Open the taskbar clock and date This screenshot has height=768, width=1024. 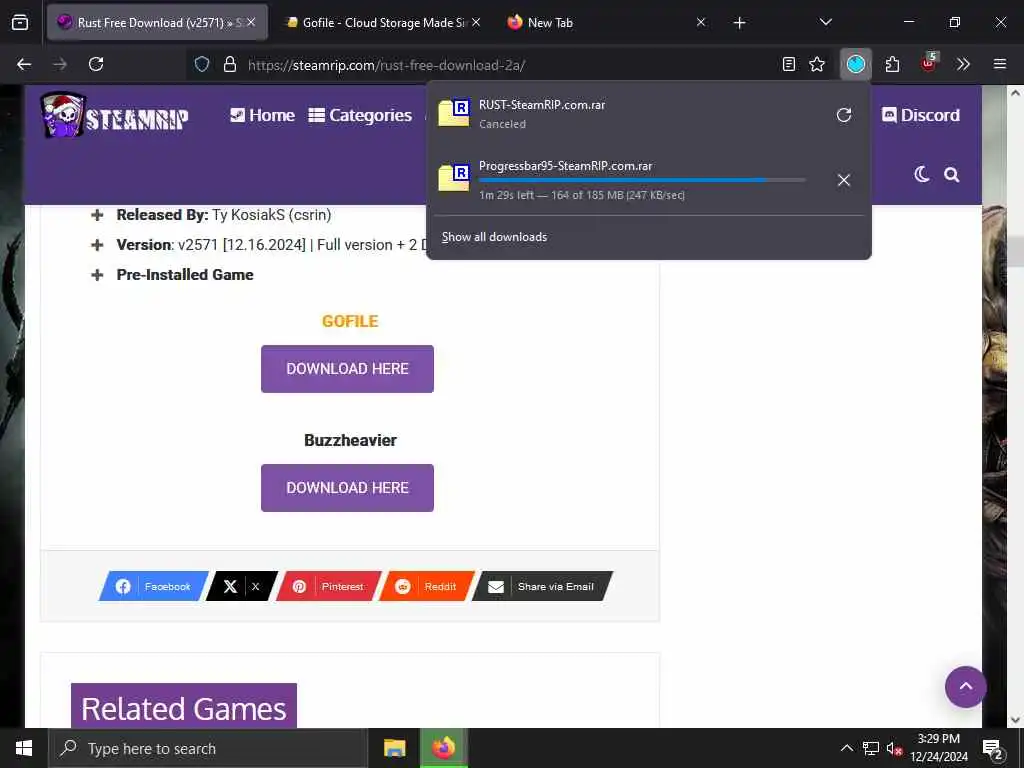938,748
